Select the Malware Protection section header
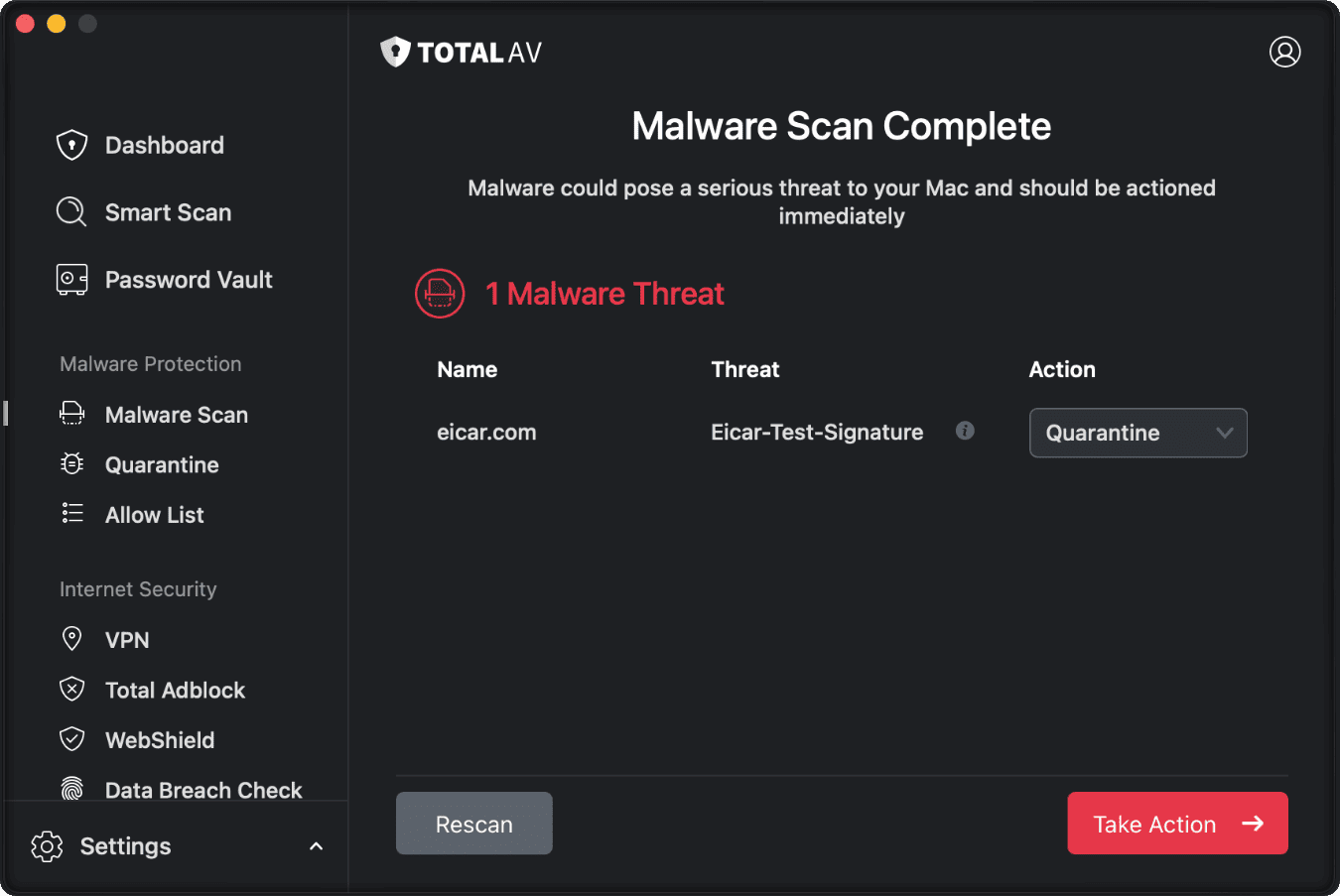 150,363
